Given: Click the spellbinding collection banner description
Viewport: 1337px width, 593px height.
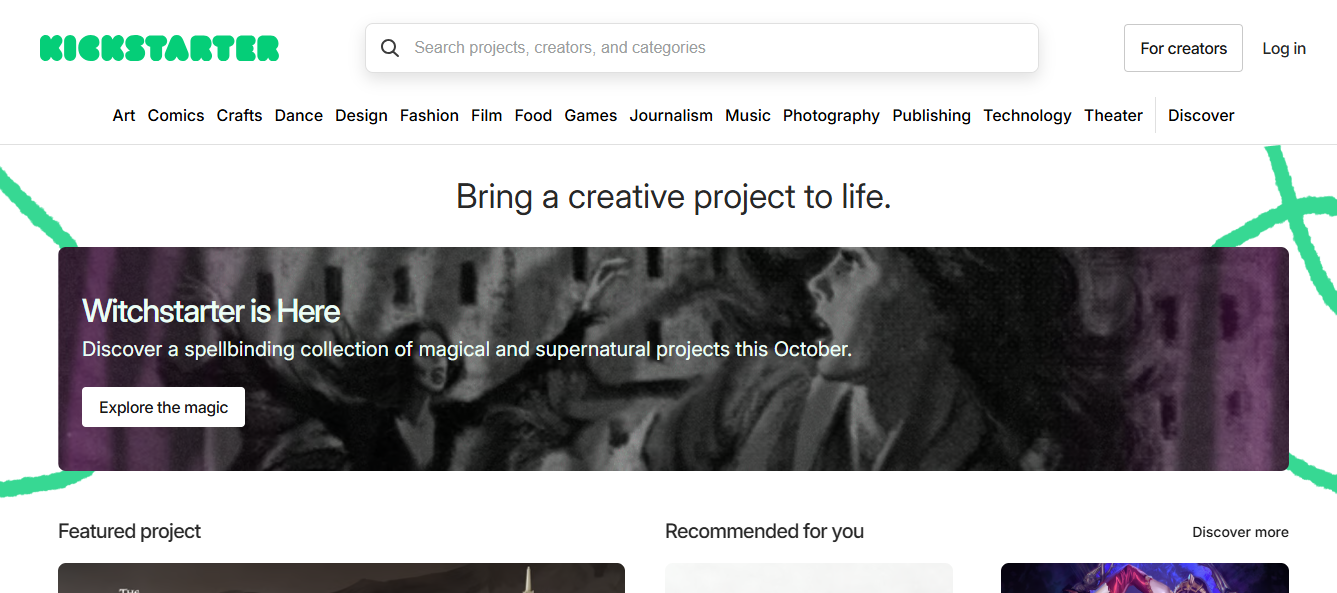Looking at the screenshot, I should 467,350.
